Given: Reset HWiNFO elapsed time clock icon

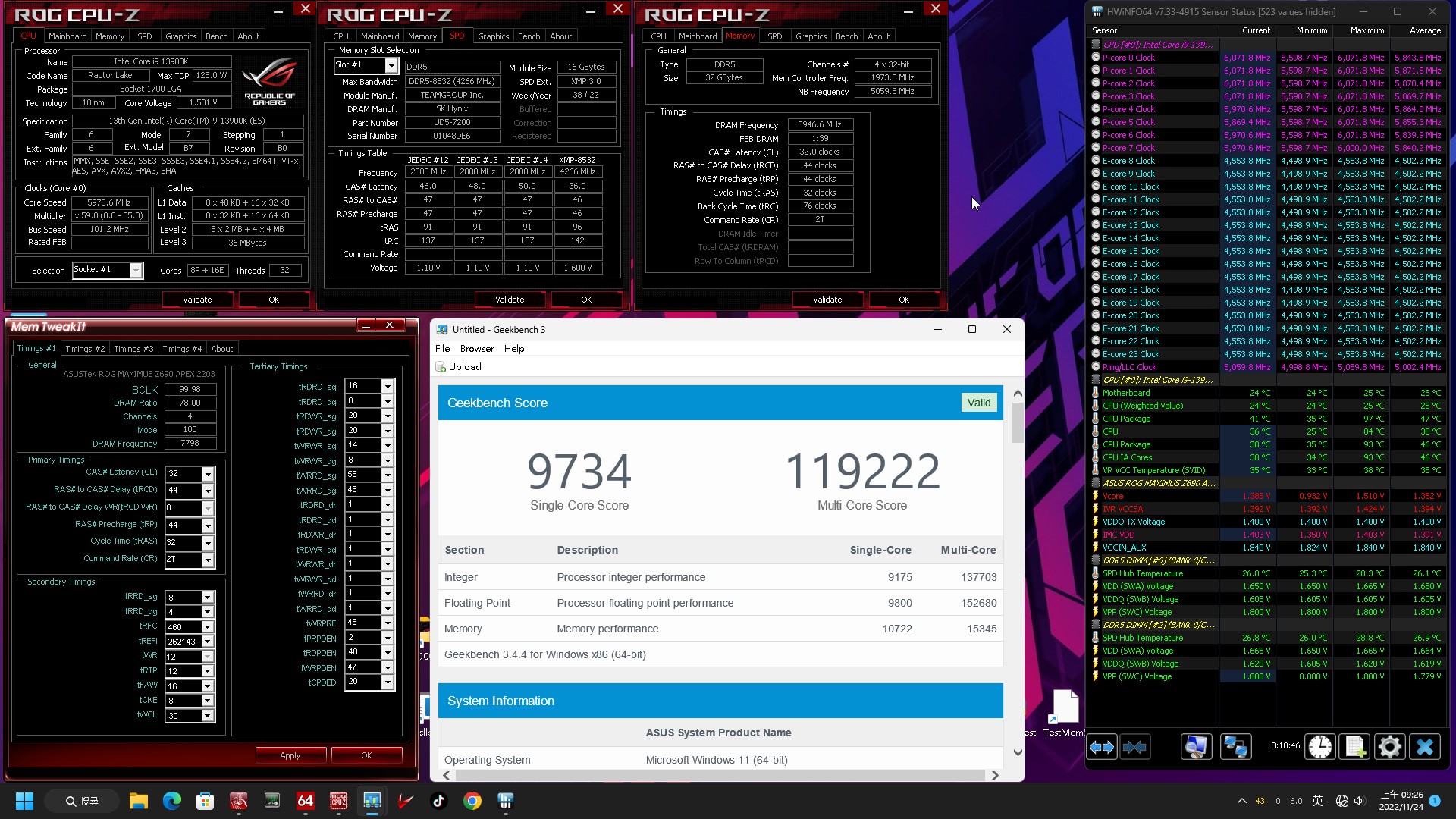Looking at the screenshot, I should (1320, 747).
